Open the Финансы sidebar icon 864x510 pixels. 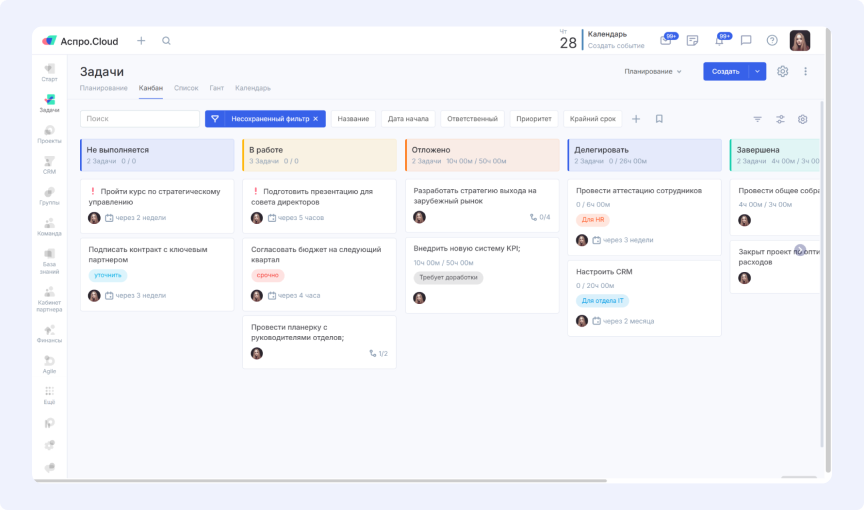[x=49, y=332]
